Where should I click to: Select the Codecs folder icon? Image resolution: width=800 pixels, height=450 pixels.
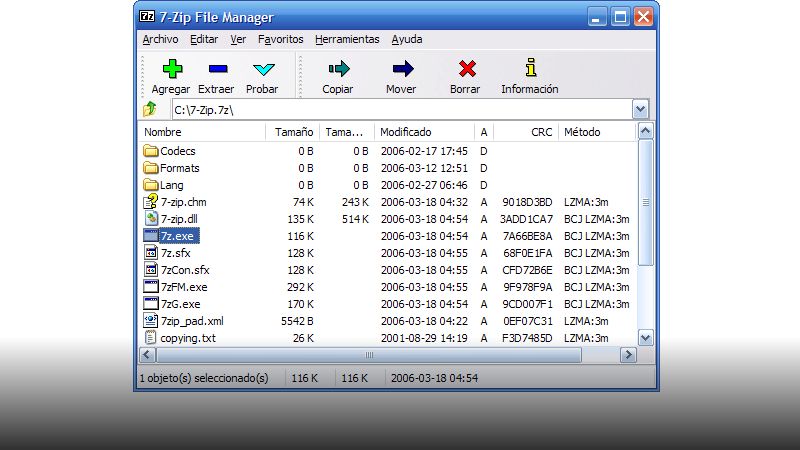151,151
